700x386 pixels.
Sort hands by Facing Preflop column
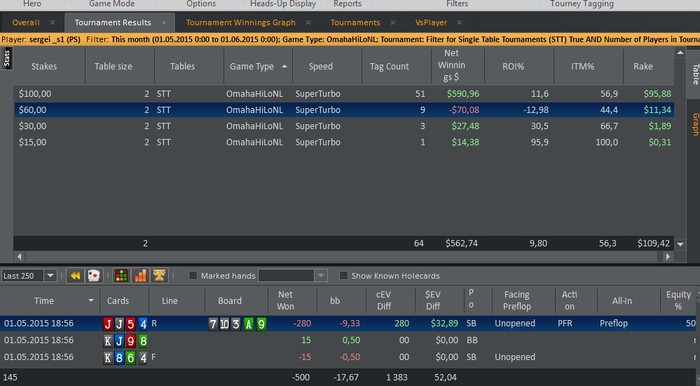(x=517, y=300)
